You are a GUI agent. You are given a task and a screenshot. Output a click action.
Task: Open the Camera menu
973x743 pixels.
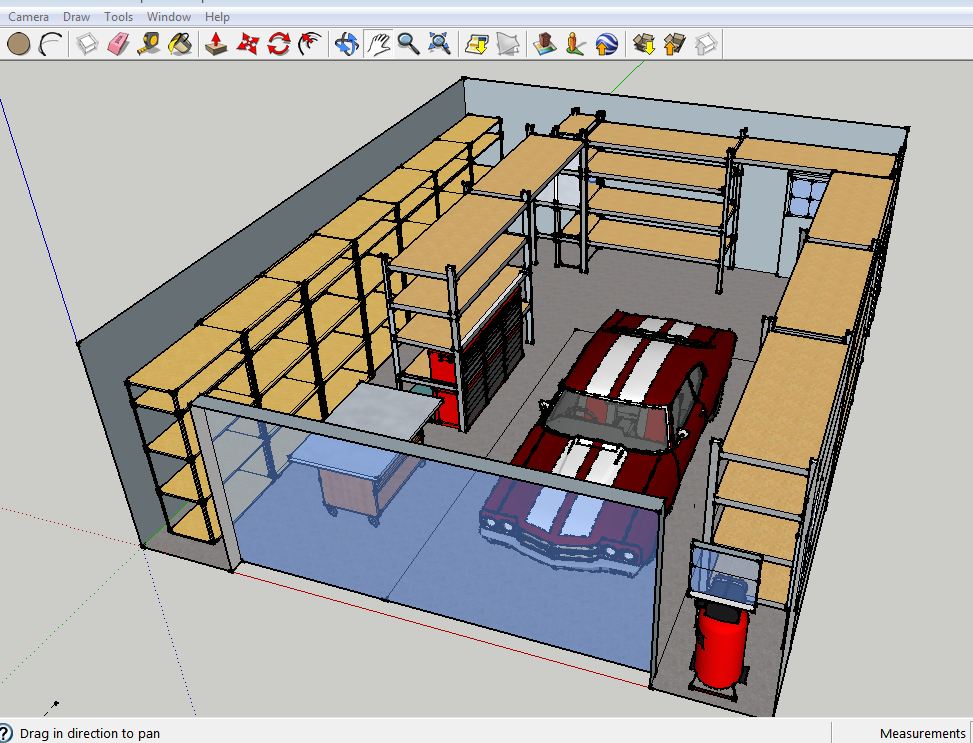click(x=29, y=17)
